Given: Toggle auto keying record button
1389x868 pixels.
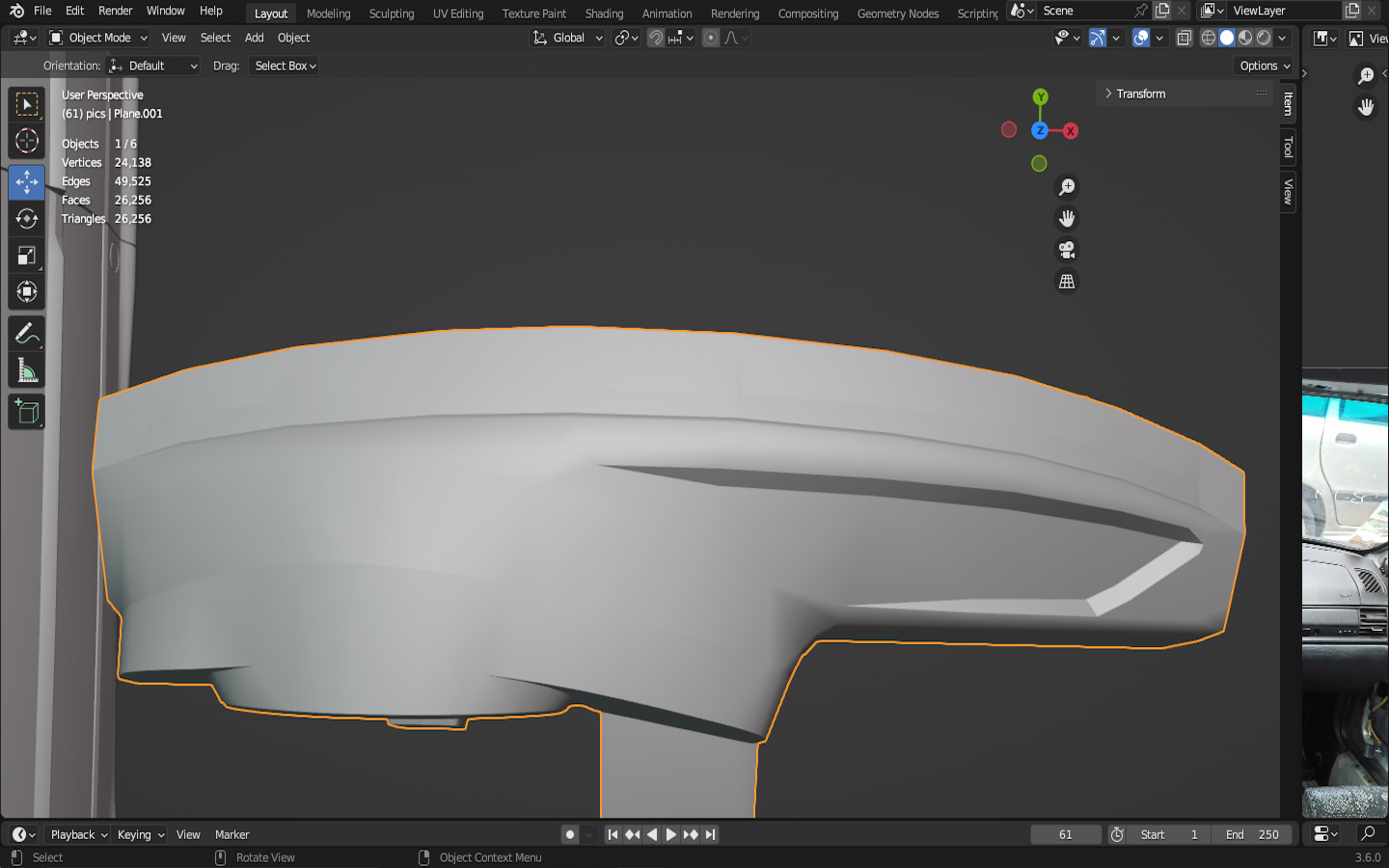Looking at the screenshot, I should click(x=570, y=835).
